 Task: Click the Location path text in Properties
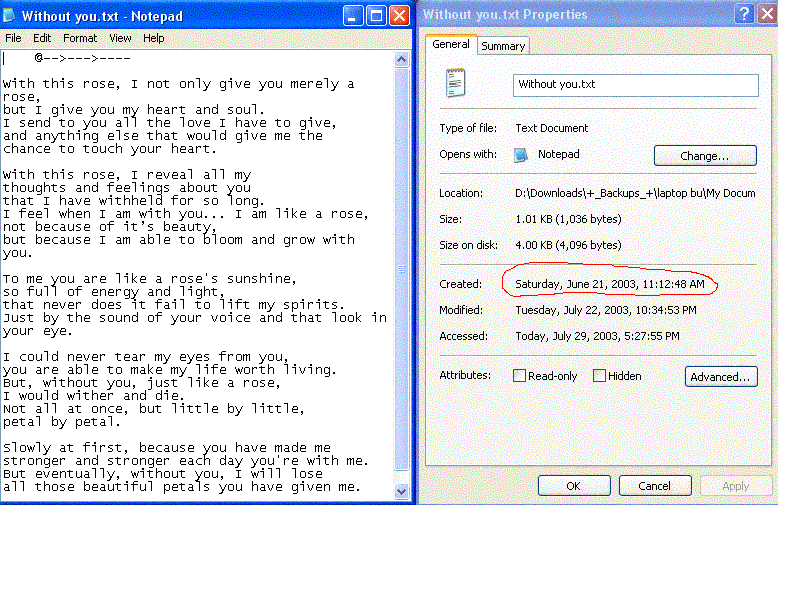pyautogui.click(x=635, y=193)
